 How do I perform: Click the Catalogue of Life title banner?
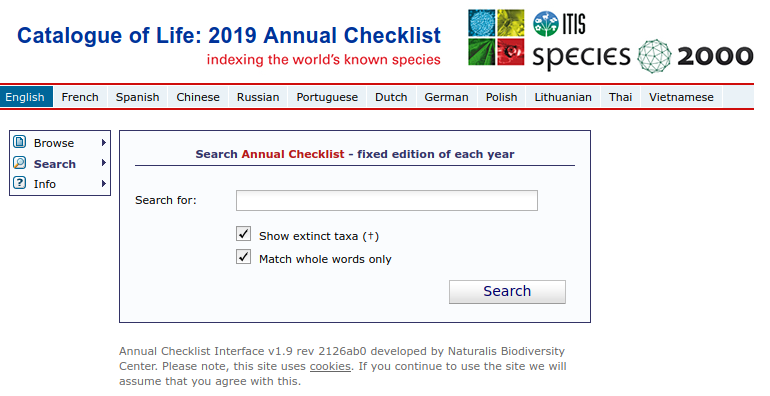click(229, 36)
